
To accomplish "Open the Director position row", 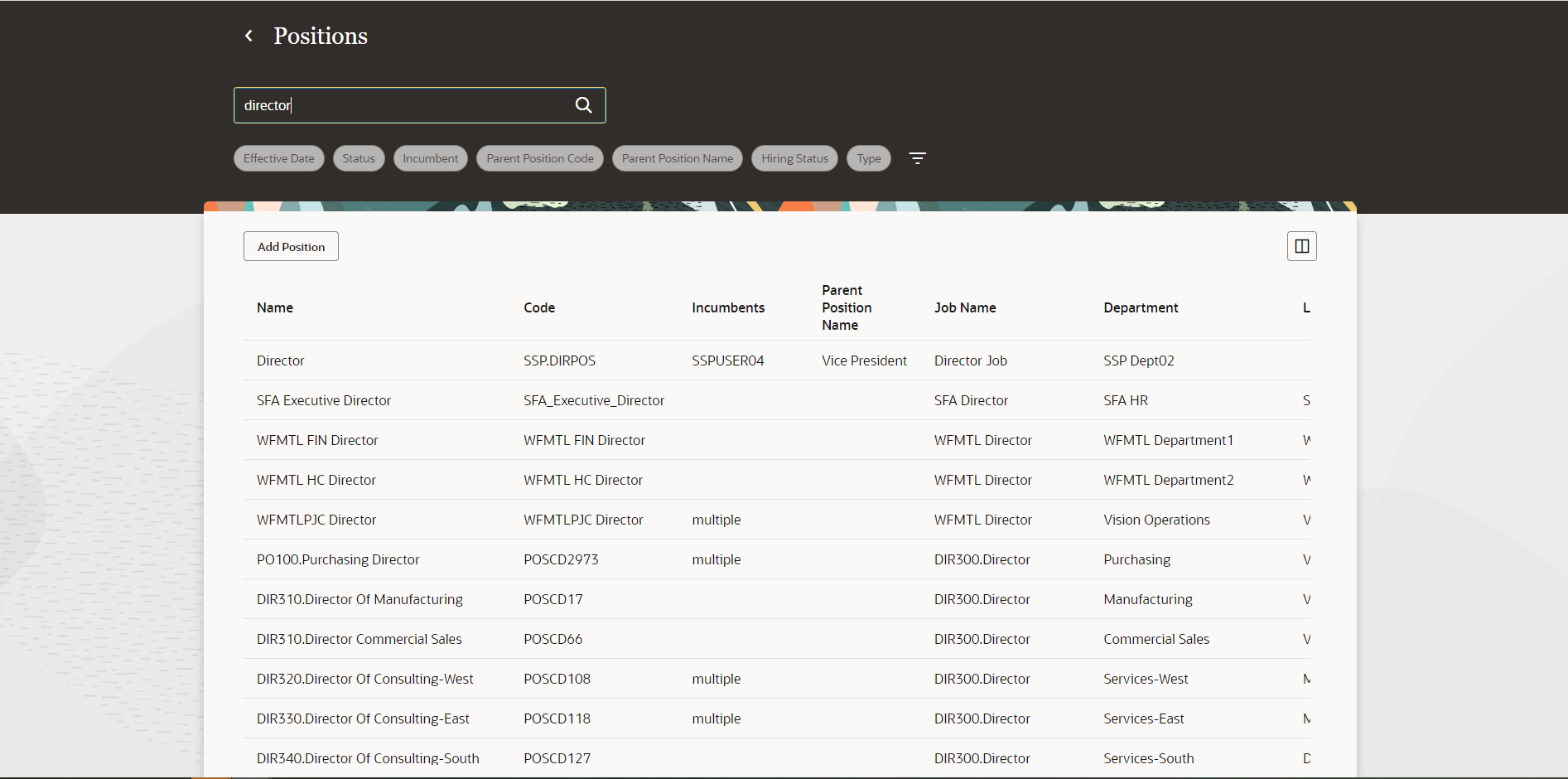I will [777, 360].
